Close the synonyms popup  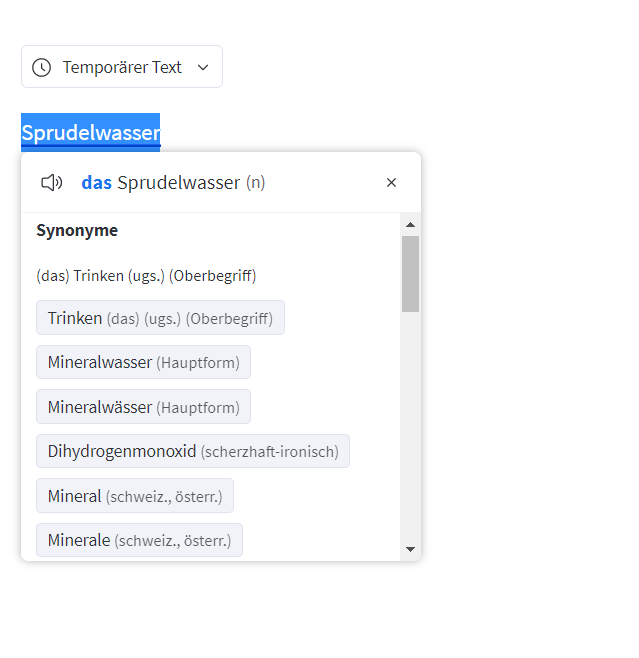coord(391,183)
